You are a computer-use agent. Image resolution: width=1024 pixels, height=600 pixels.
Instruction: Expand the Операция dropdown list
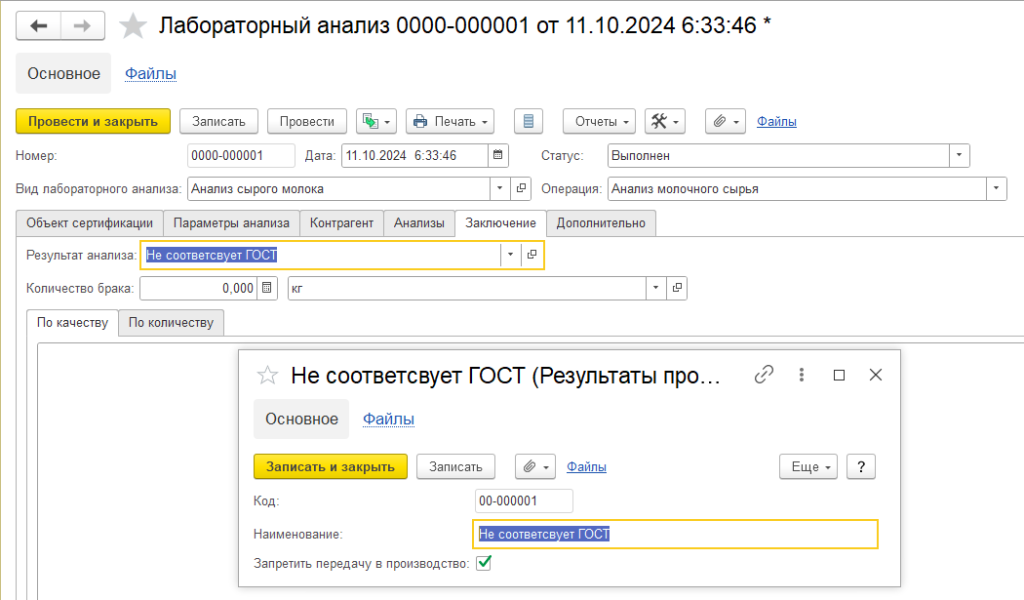[x=996, y=188]
